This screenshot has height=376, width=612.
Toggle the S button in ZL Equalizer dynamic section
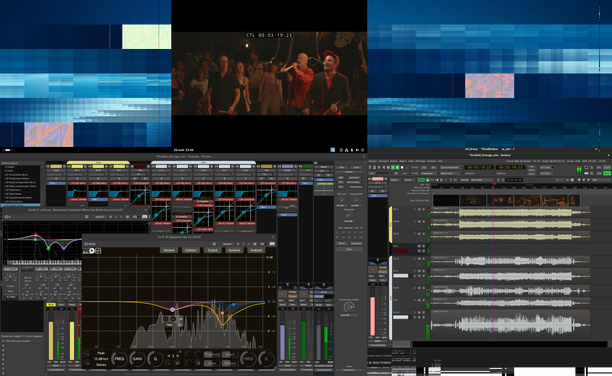(198, 363)
